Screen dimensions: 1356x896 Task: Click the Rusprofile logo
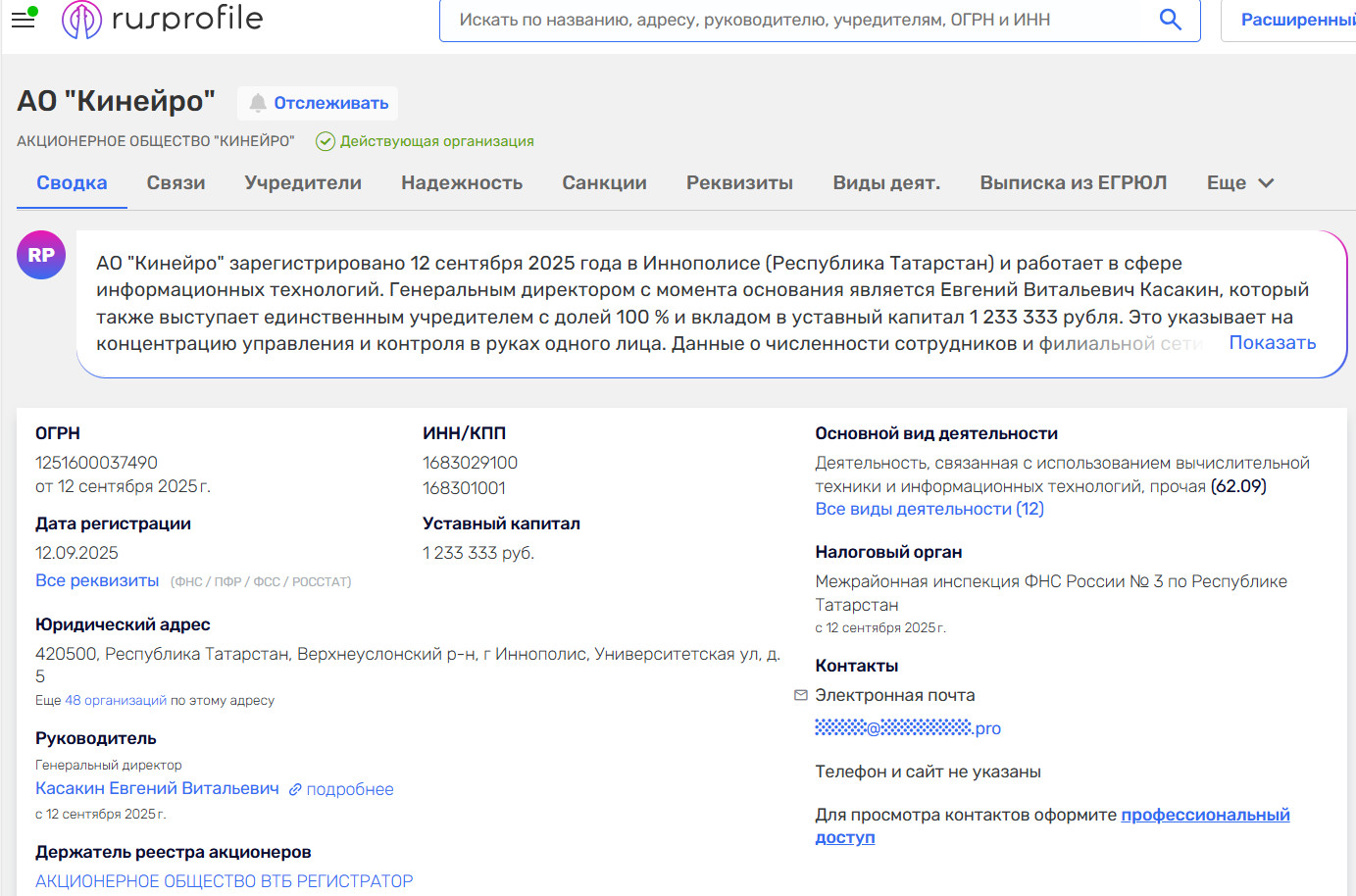click(x=163, y=20)
